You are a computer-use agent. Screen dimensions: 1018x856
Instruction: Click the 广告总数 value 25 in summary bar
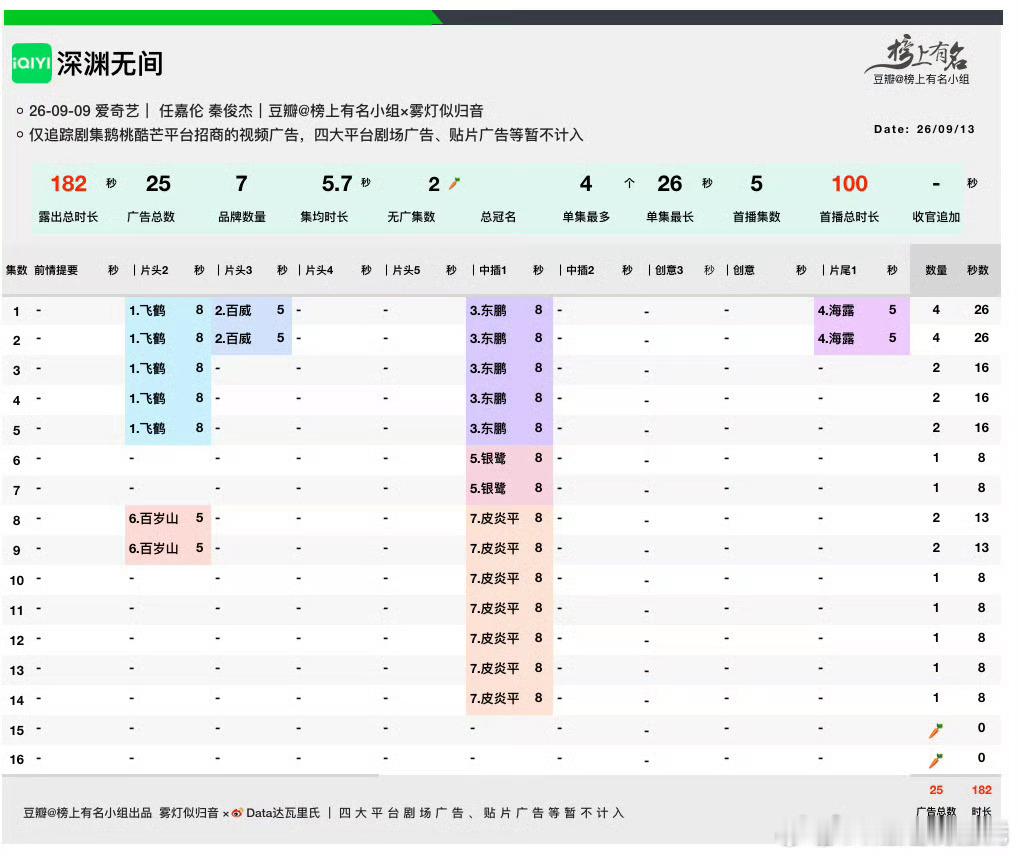pos(158,184)
